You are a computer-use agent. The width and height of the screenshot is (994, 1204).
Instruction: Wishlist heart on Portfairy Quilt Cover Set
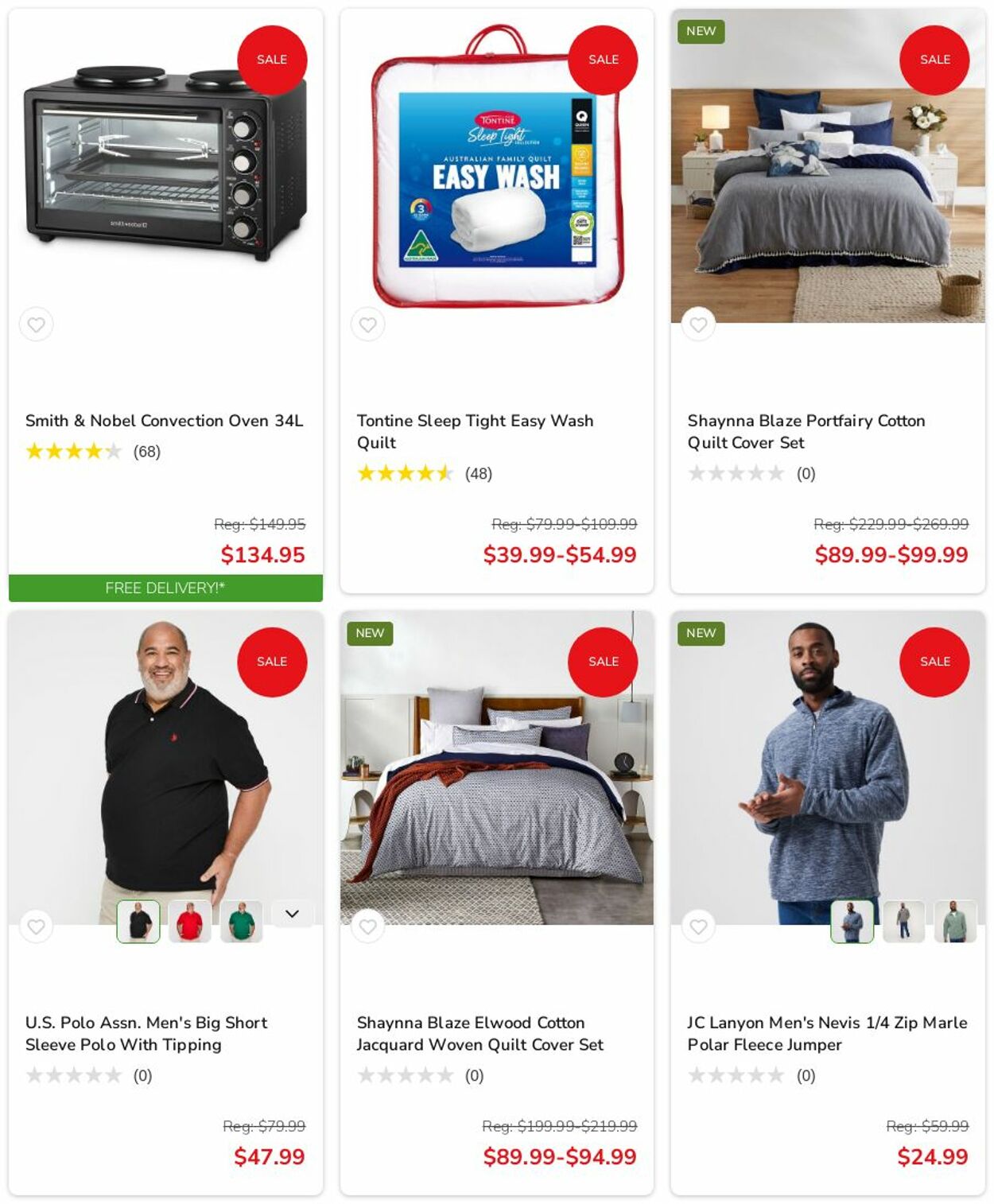coord(698,324)
